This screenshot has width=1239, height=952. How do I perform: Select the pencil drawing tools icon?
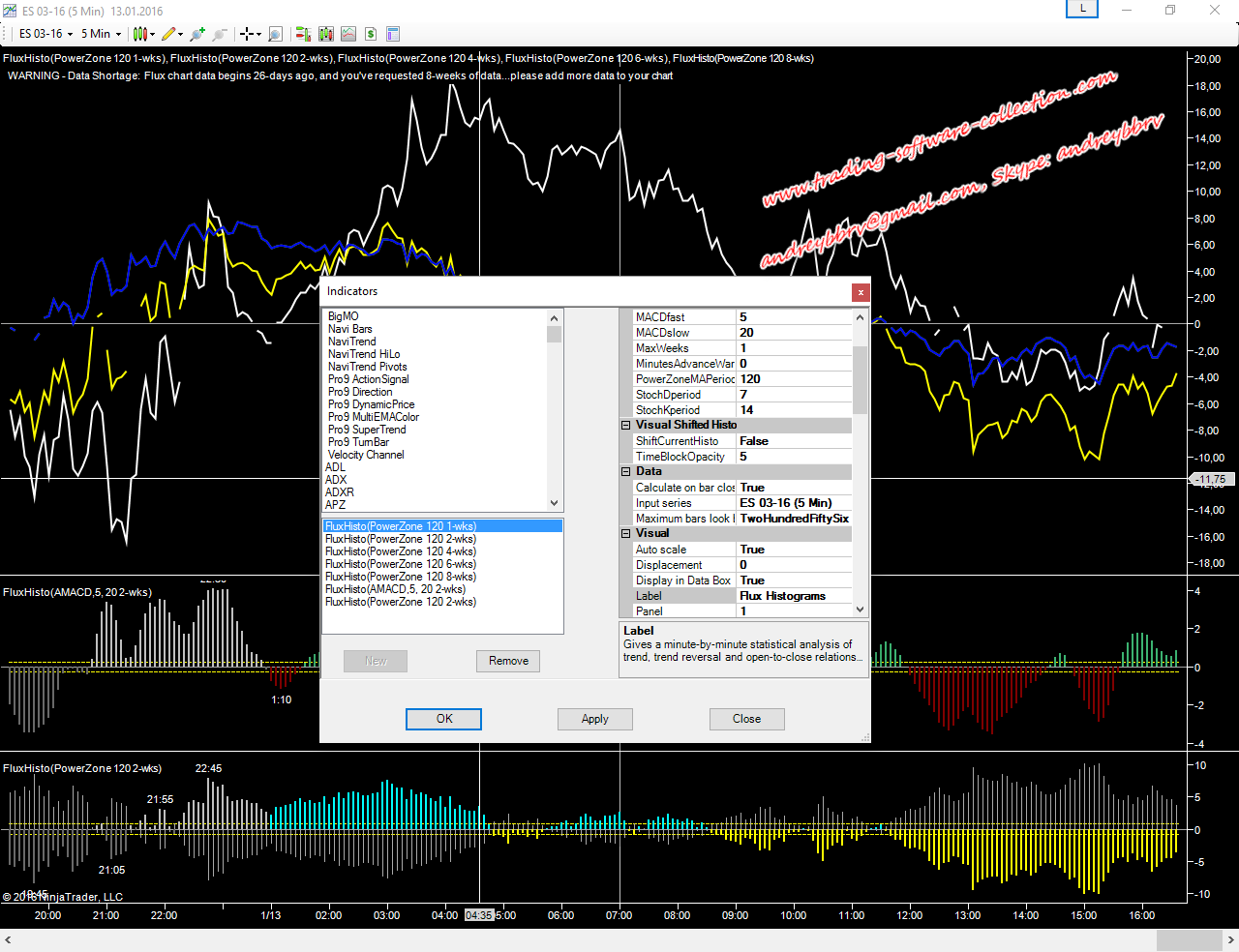coord(168,34)
